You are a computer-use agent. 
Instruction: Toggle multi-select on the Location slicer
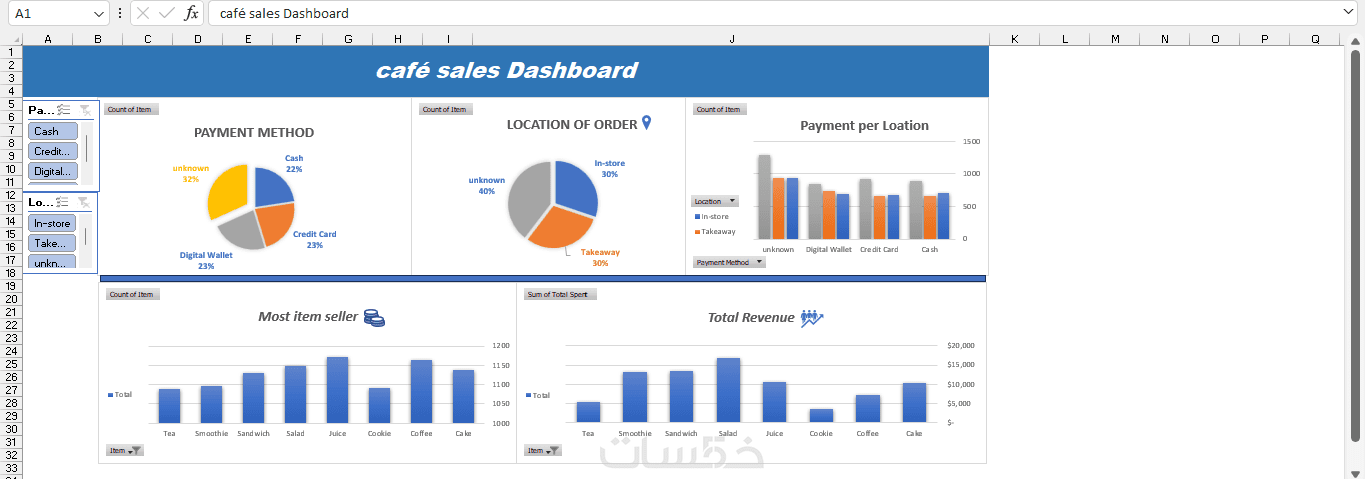coord(64,202)
